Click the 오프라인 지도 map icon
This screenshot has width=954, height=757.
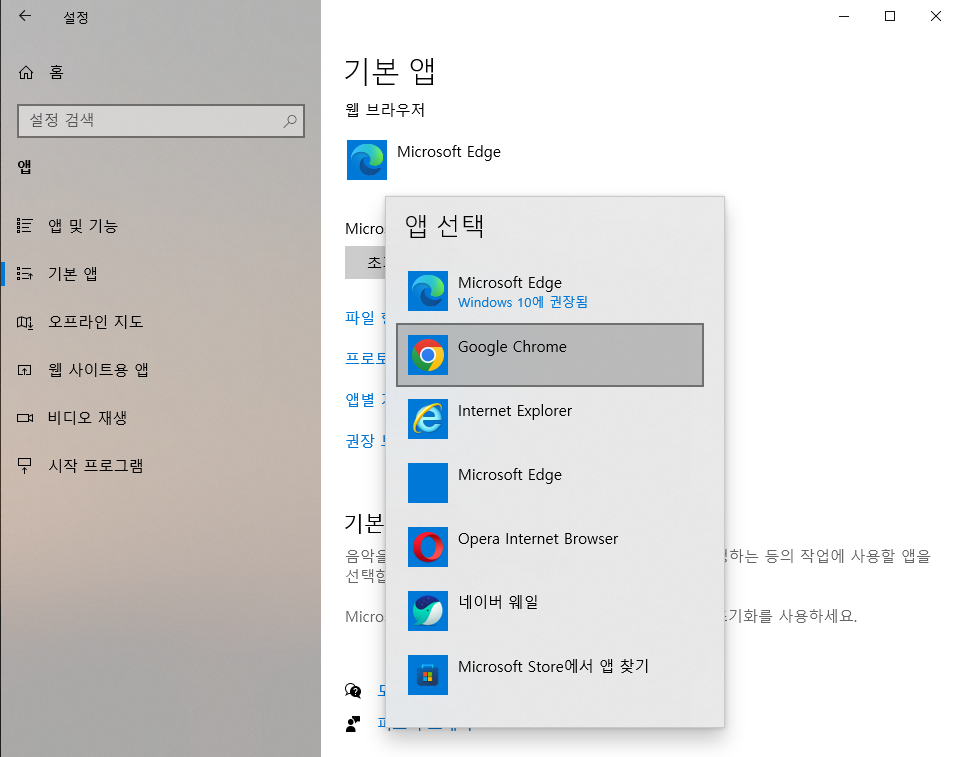(24, 322)
